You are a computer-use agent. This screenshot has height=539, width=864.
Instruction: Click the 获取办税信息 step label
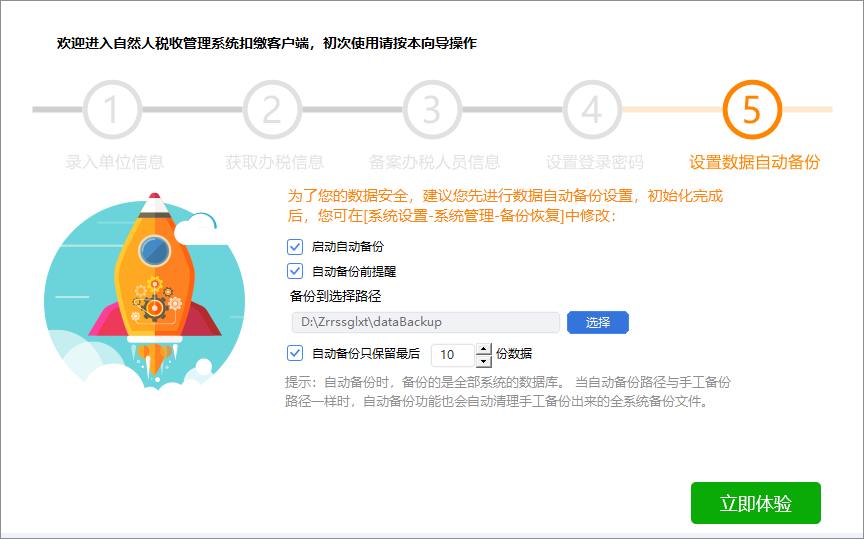coord(274,162)
